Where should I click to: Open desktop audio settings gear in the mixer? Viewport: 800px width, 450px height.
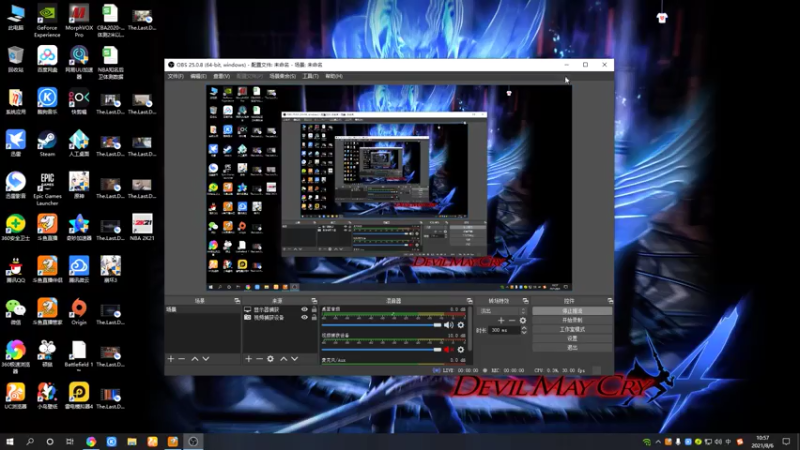click(461, 325)
